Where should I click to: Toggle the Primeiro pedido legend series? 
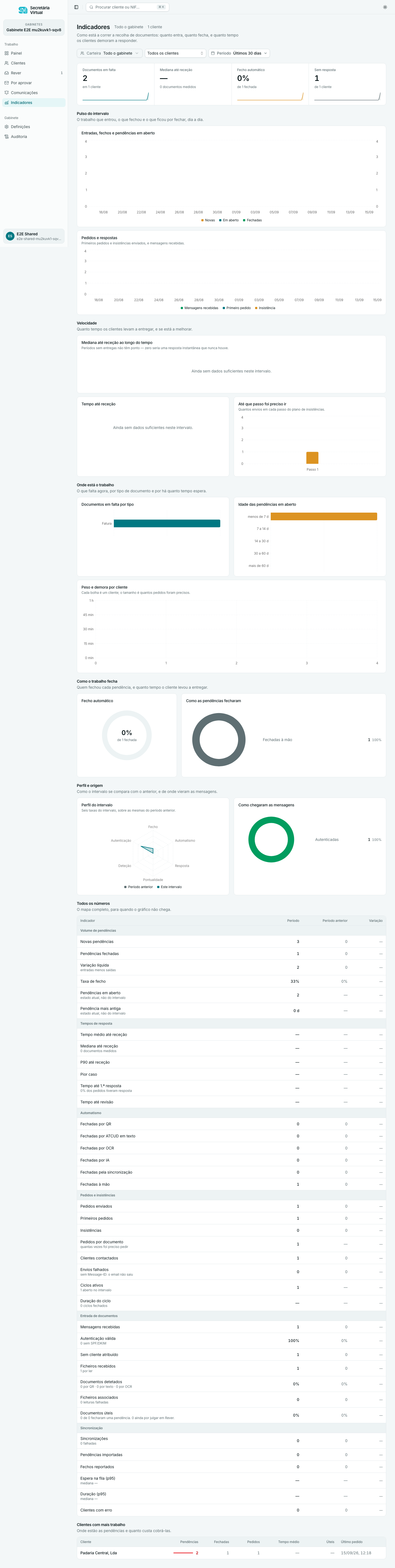(237, 308)
